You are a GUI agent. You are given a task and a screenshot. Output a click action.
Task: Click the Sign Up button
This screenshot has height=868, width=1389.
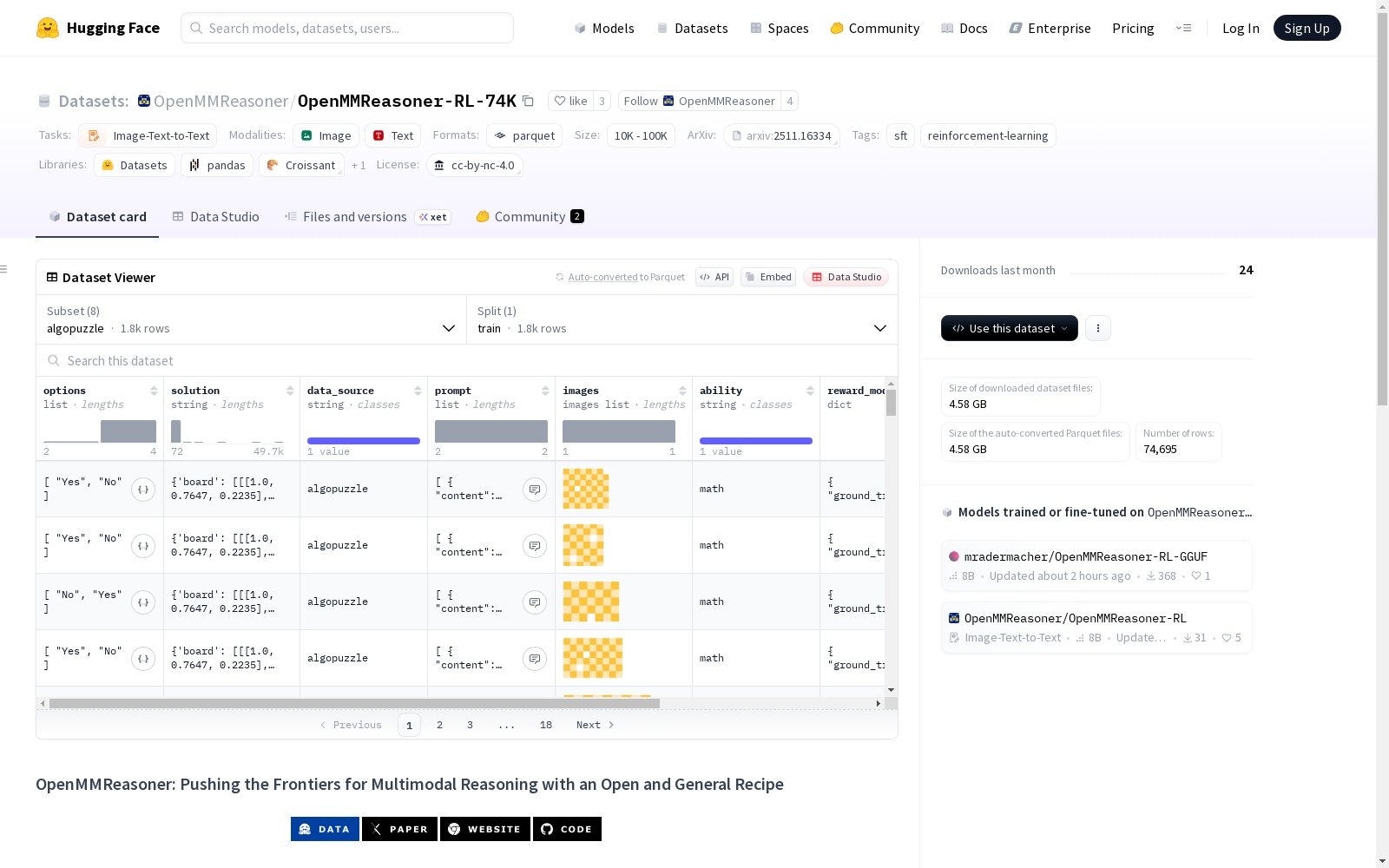tap(1307, 28)
